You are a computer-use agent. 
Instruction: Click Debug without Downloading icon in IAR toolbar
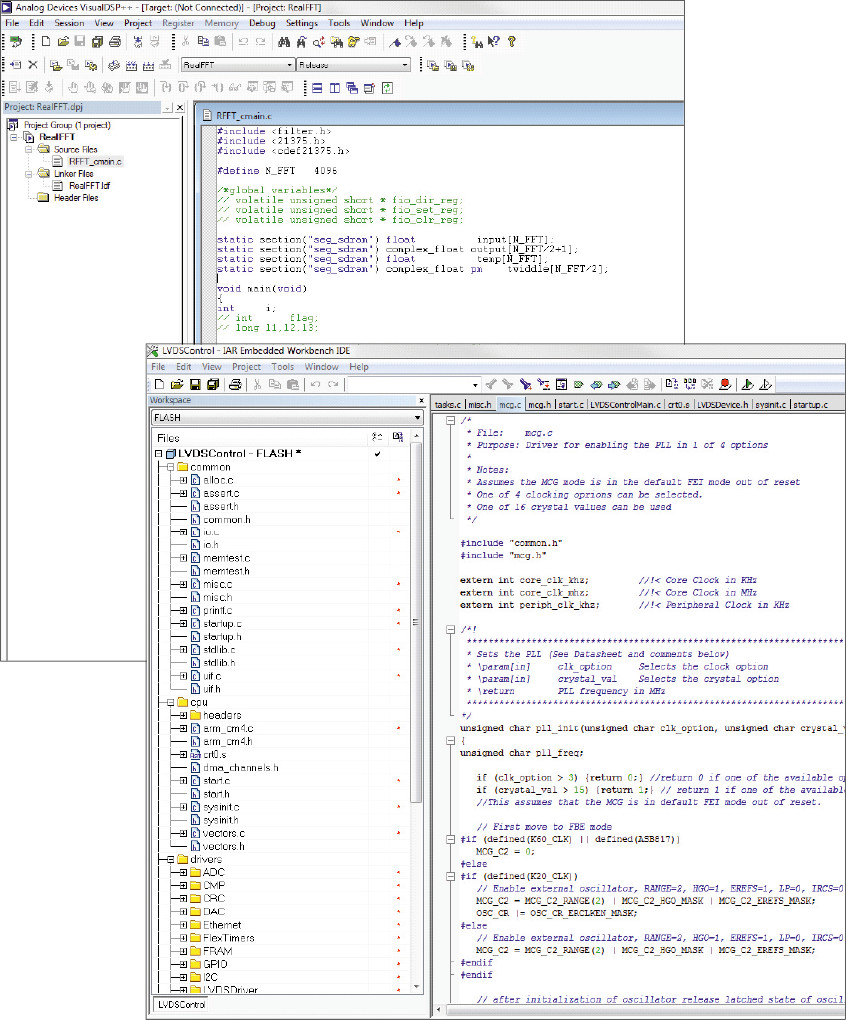pyautogui.click(x=766, y=384)
